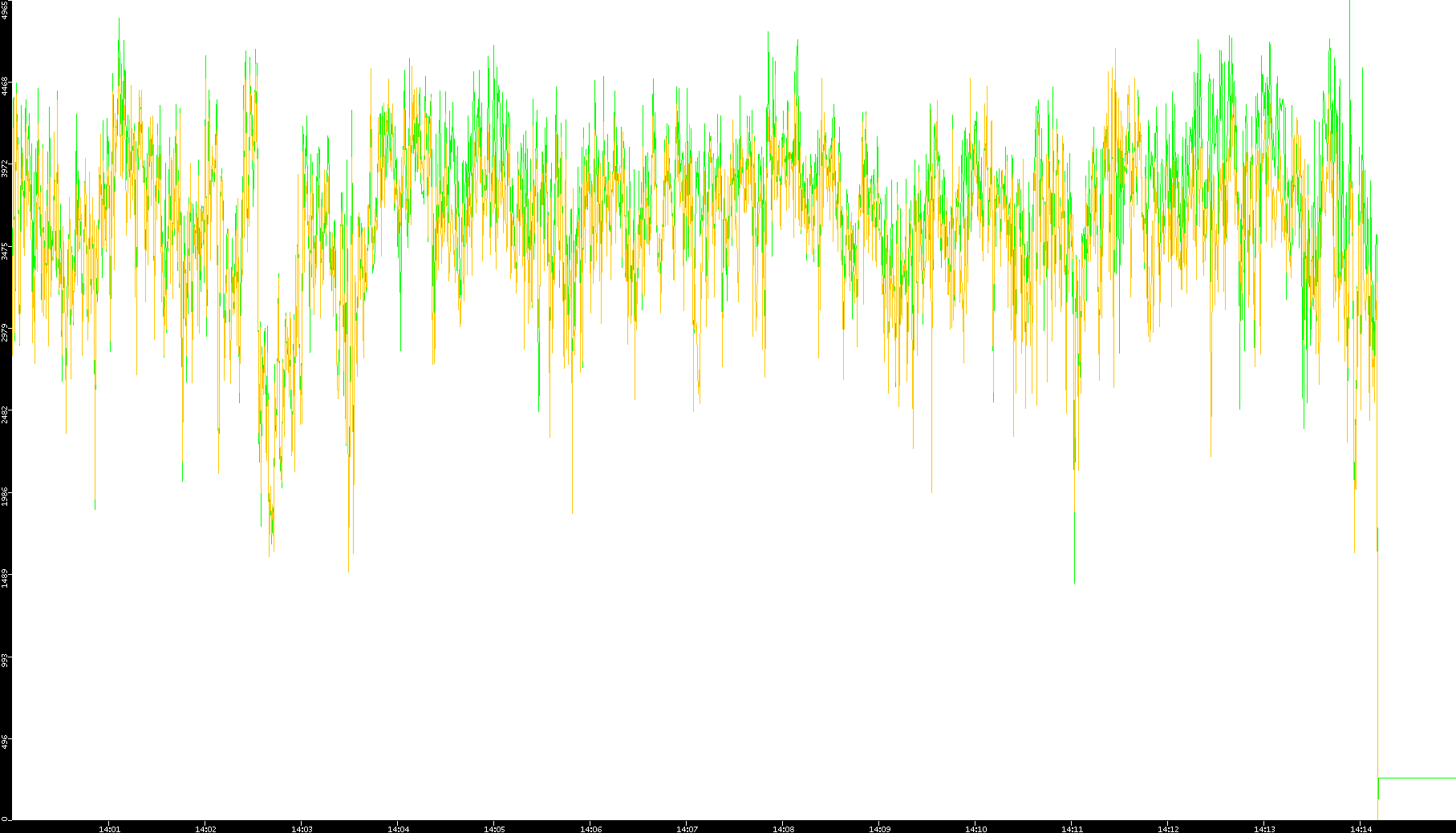
Task: Click the 14:11 time axis label
Action: point(1072,828)
